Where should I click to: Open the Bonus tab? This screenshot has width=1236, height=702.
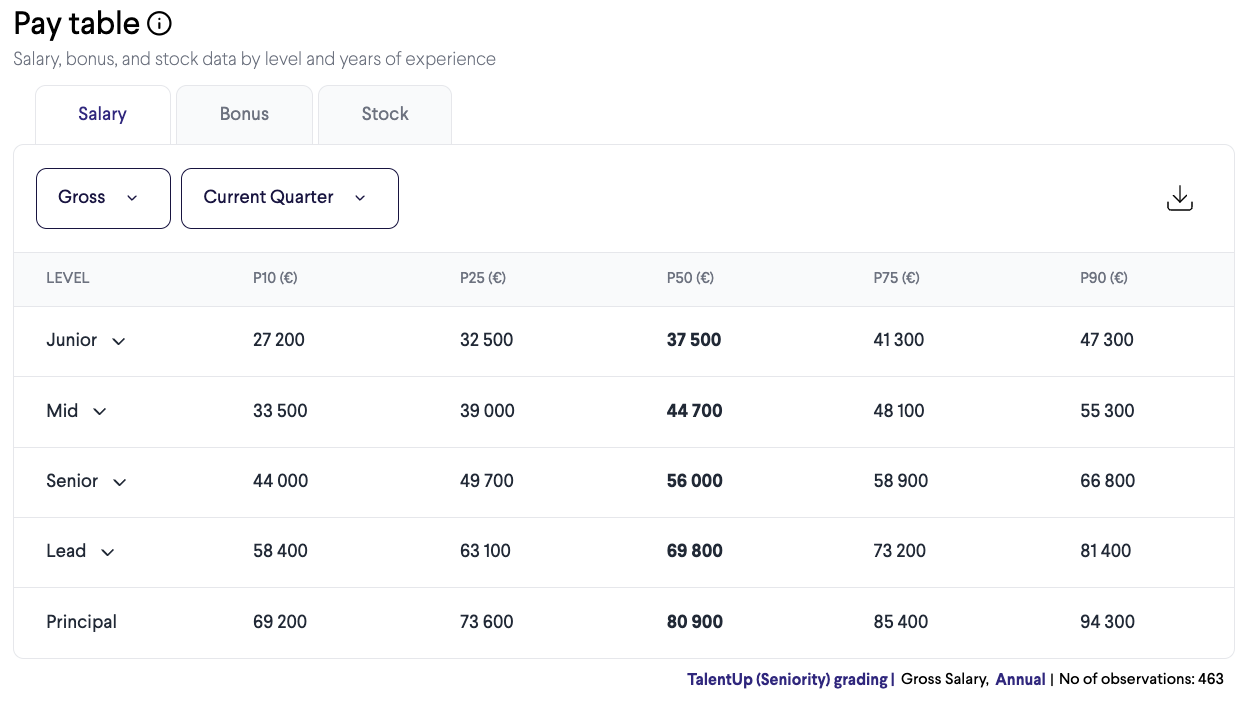click(244, 114)
